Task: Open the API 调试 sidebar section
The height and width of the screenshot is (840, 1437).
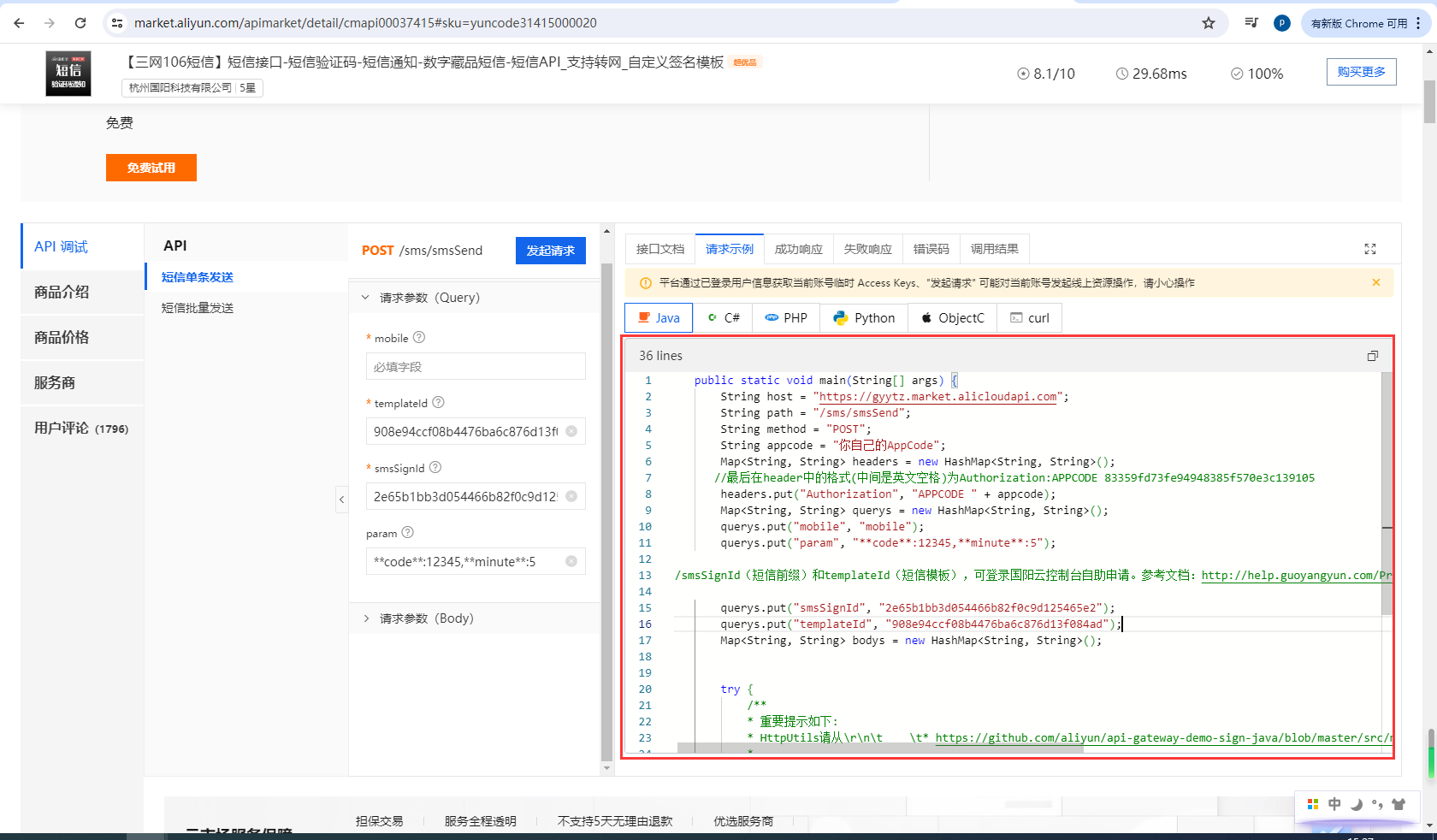Action: (x=82, y=246)
